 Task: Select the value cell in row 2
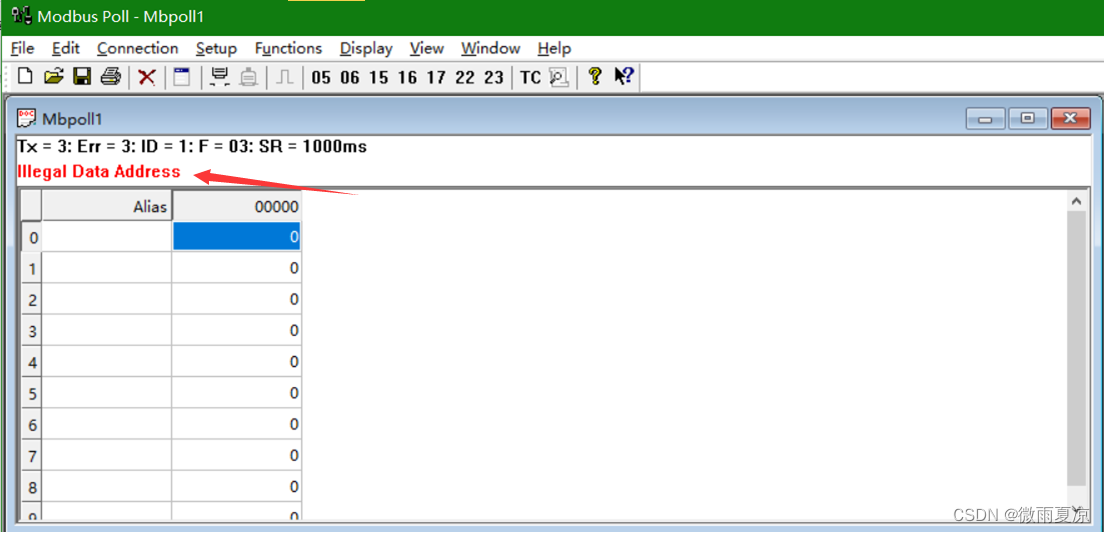click(x=237, y=299)
